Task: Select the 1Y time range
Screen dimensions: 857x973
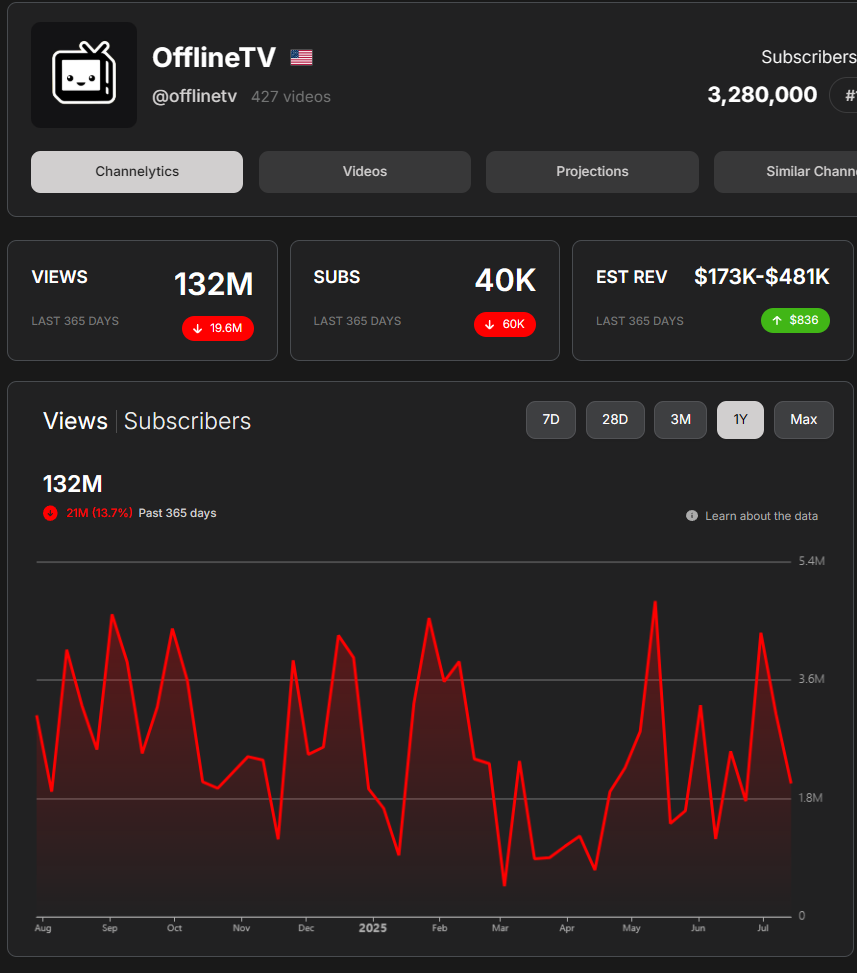Action: click(x=740, y=420)
